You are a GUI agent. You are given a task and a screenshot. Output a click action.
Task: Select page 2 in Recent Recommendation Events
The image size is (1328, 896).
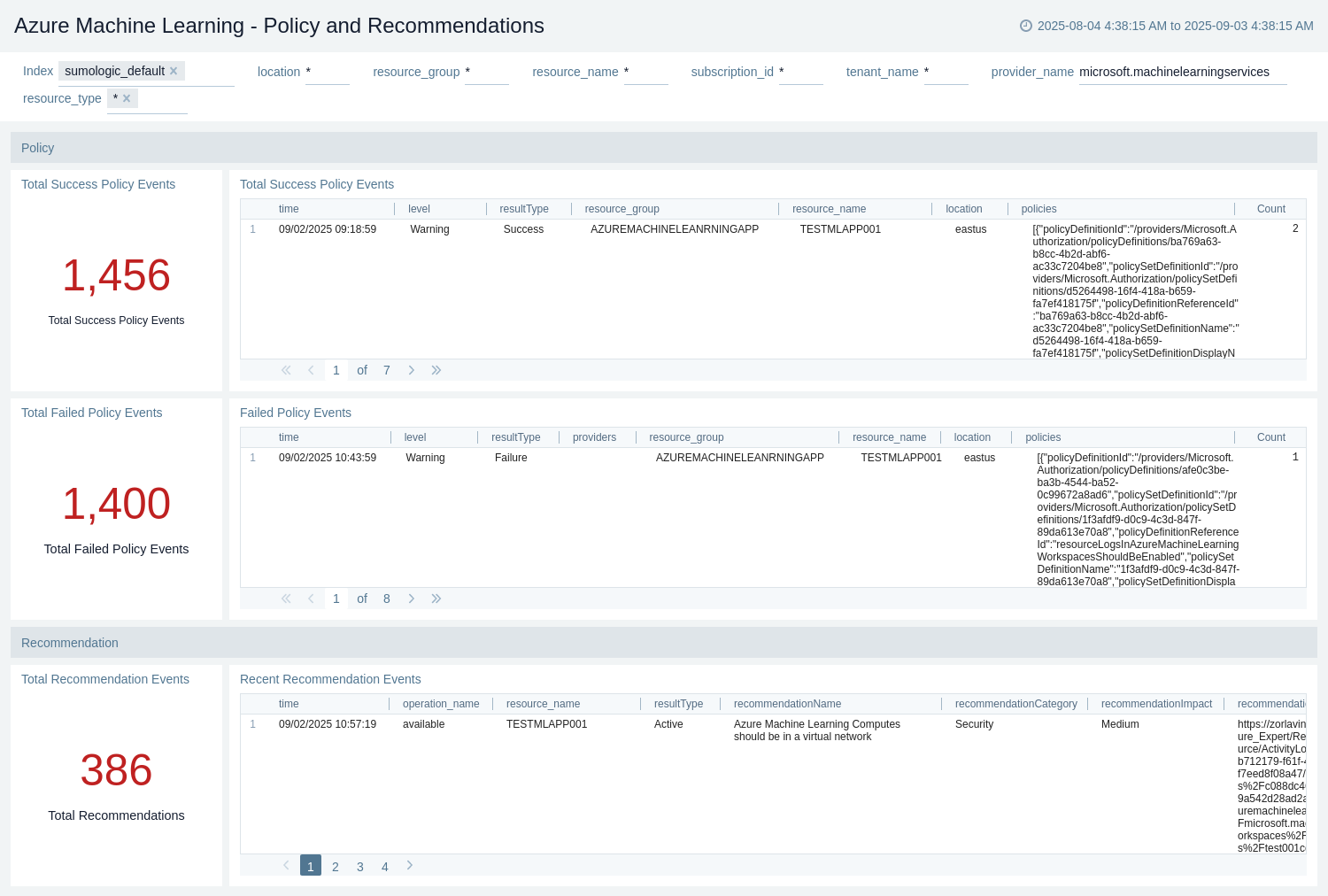tap(336, 867)
